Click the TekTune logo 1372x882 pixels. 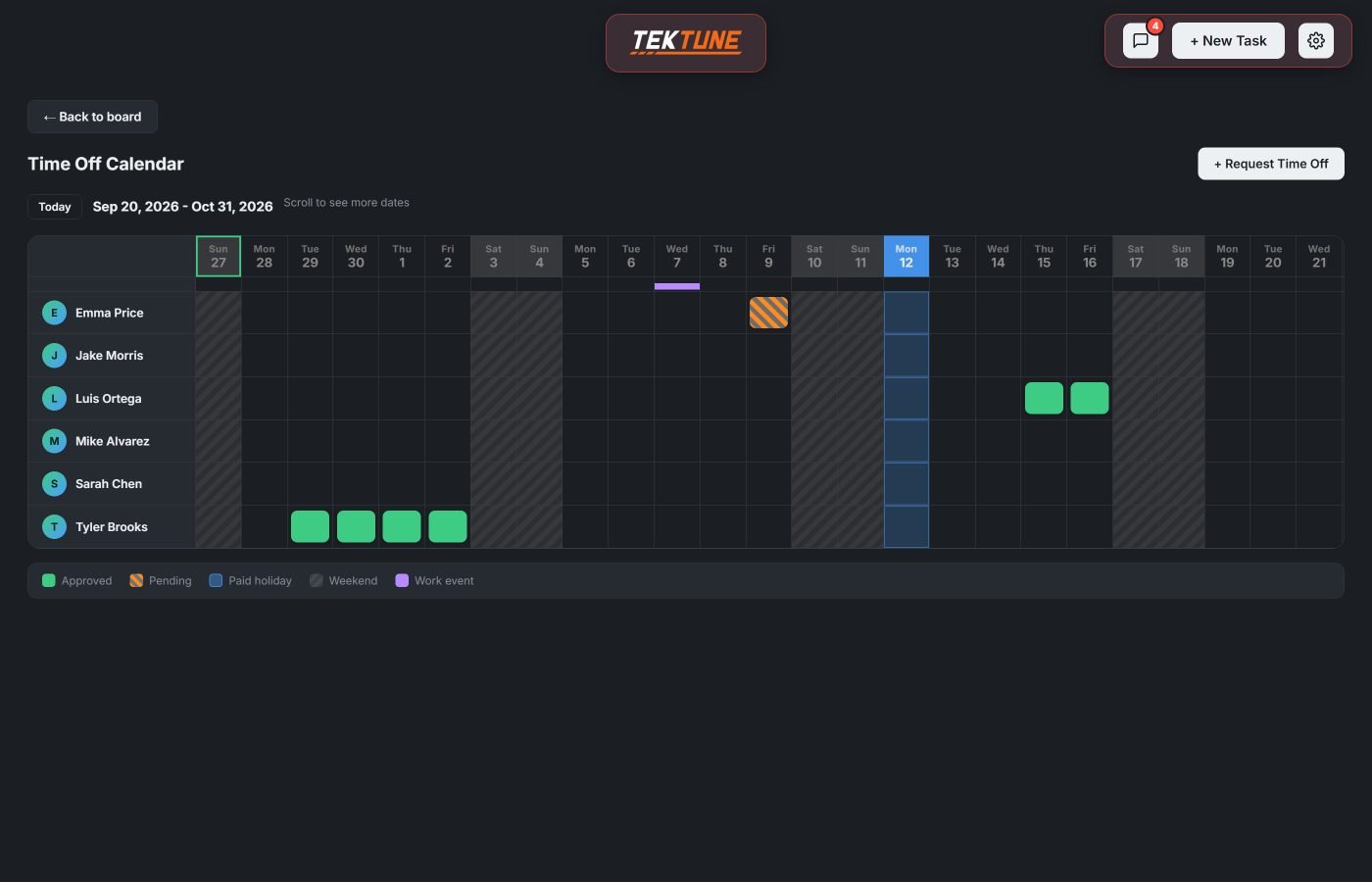coord(686,43)
